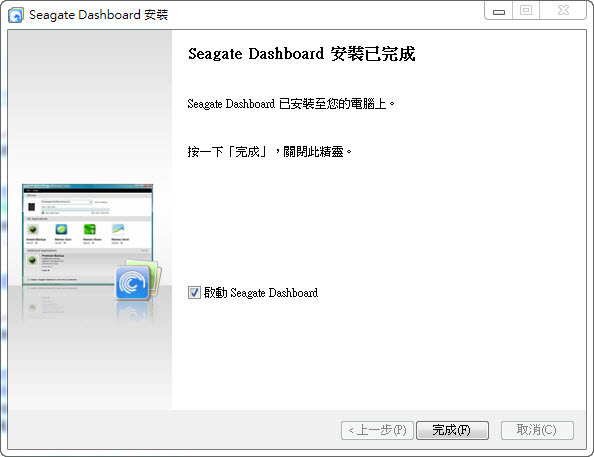Click the maximize window button

coord(526,11)
